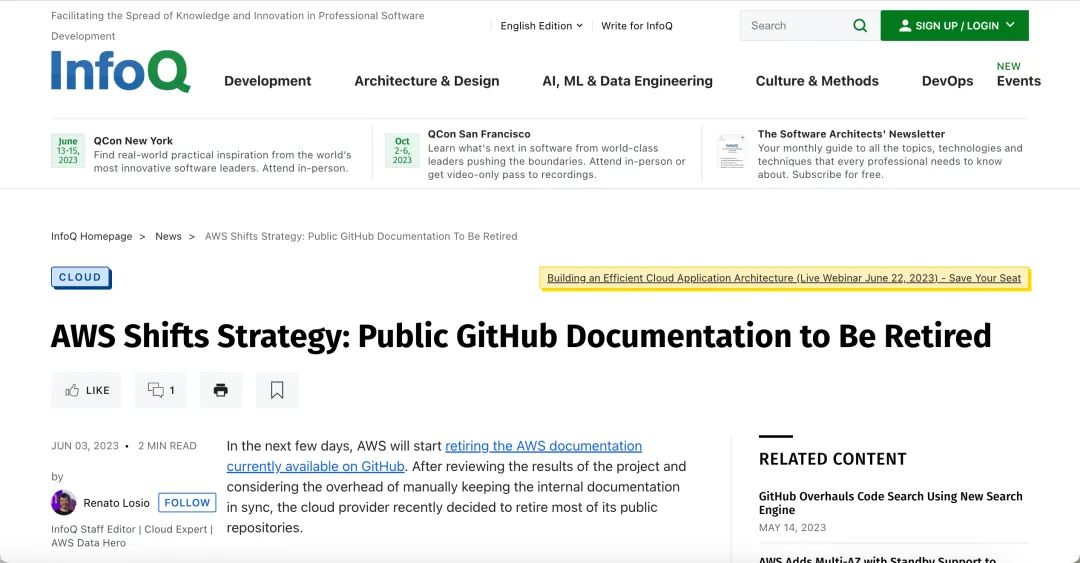Click the article headline text
Image resolution: width=1080 pixels, height=563 pixels.
click(x=521, y=336)
